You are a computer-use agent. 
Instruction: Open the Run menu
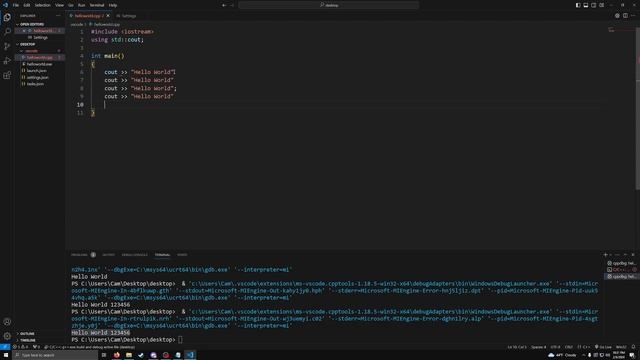click(81, 5)
